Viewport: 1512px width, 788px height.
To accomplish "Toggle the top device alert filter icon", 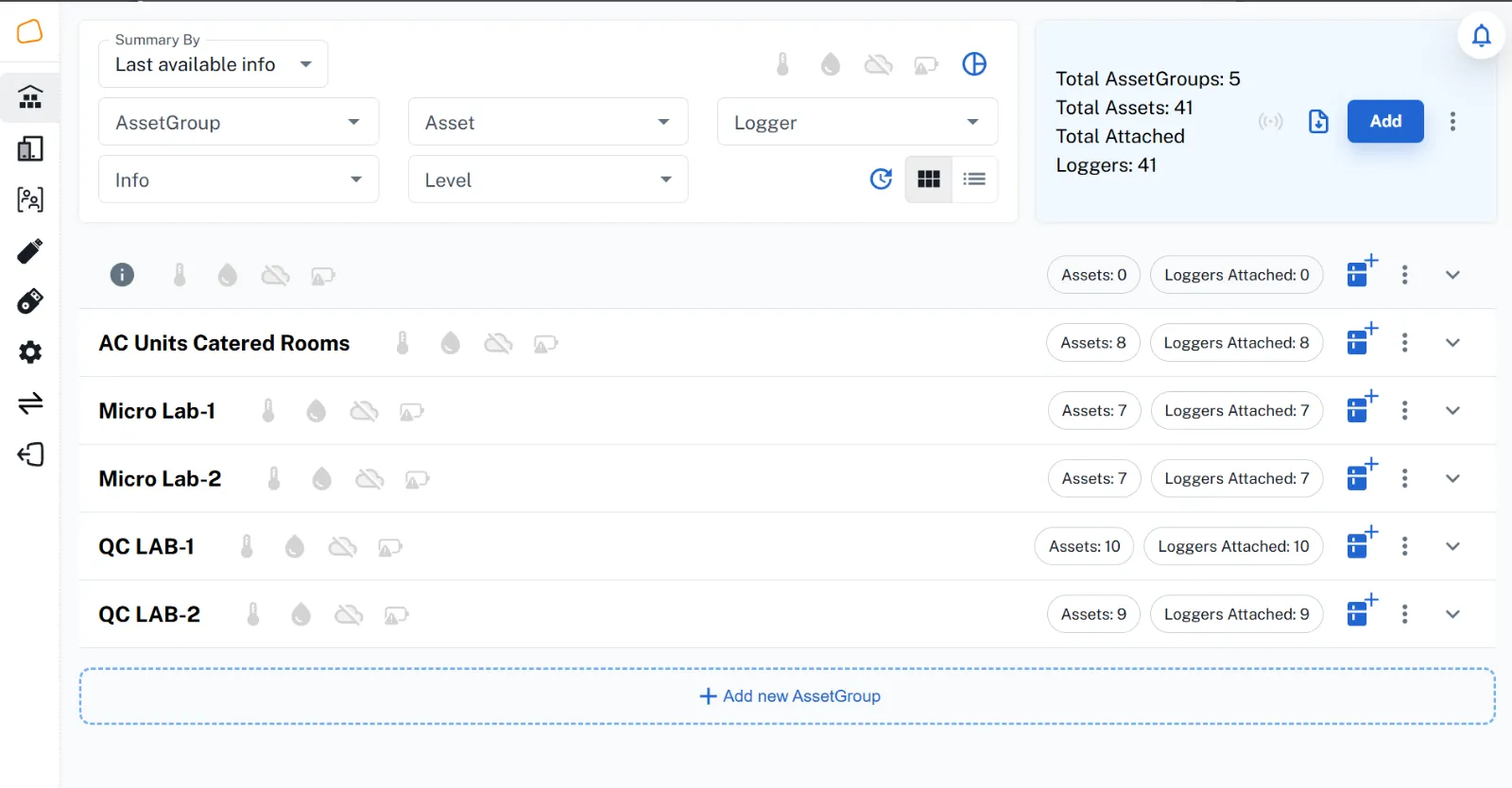I will (926, 65).
